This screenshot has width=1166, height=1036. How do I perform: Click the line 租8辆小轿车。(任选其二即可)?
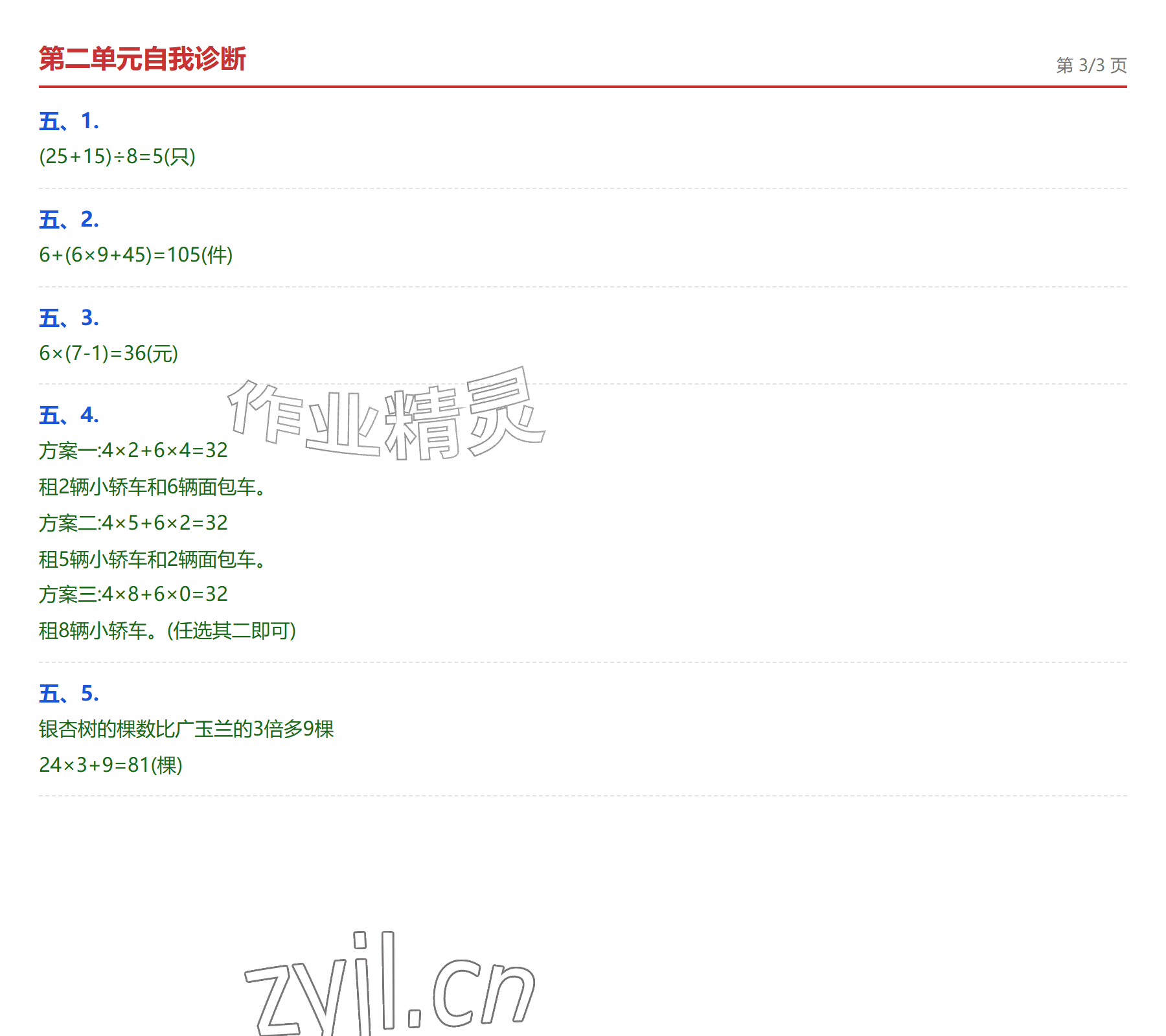pos(168,631)
